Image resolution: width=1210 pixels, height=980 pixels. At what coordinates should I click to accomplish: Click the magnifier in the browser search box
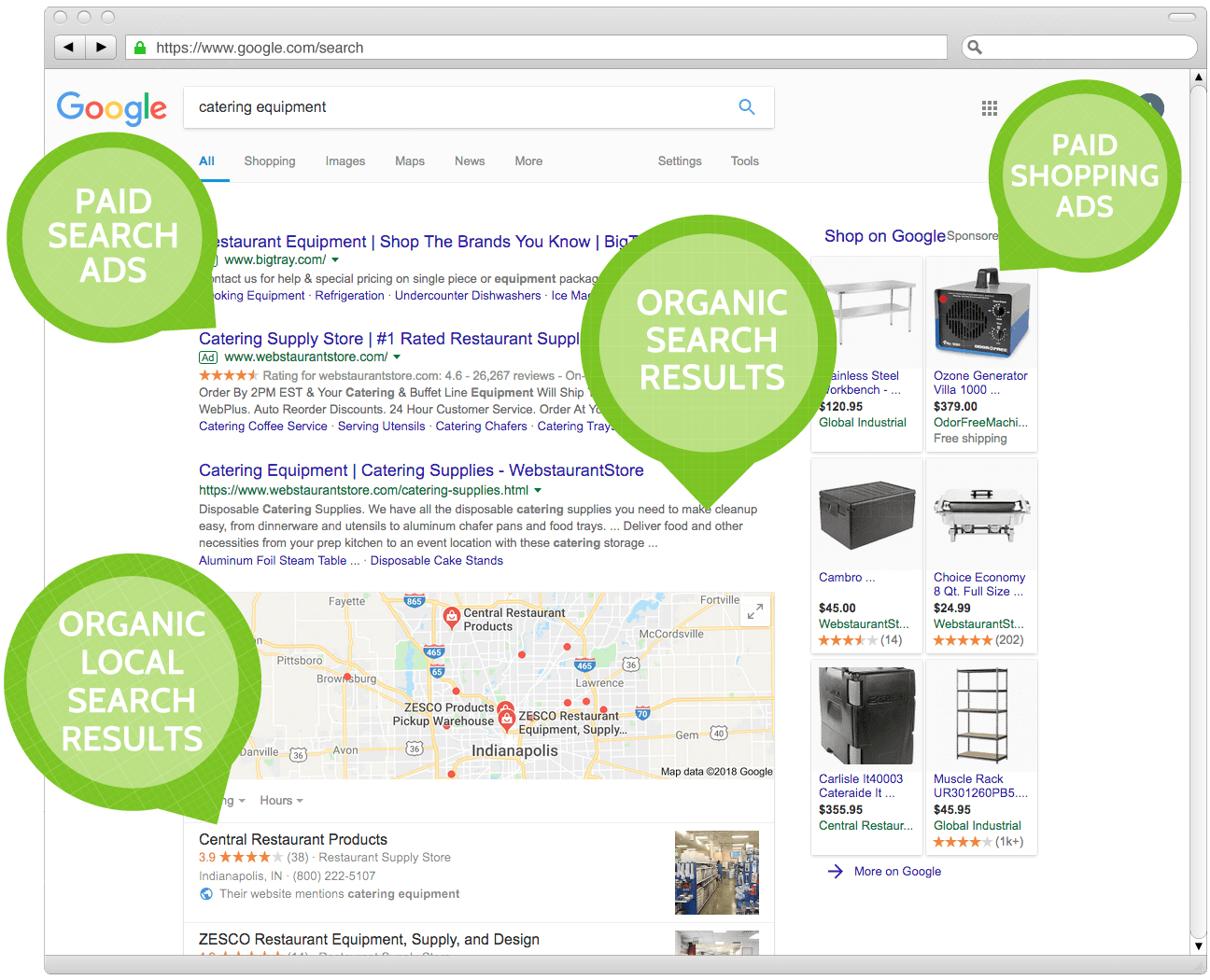975,47
